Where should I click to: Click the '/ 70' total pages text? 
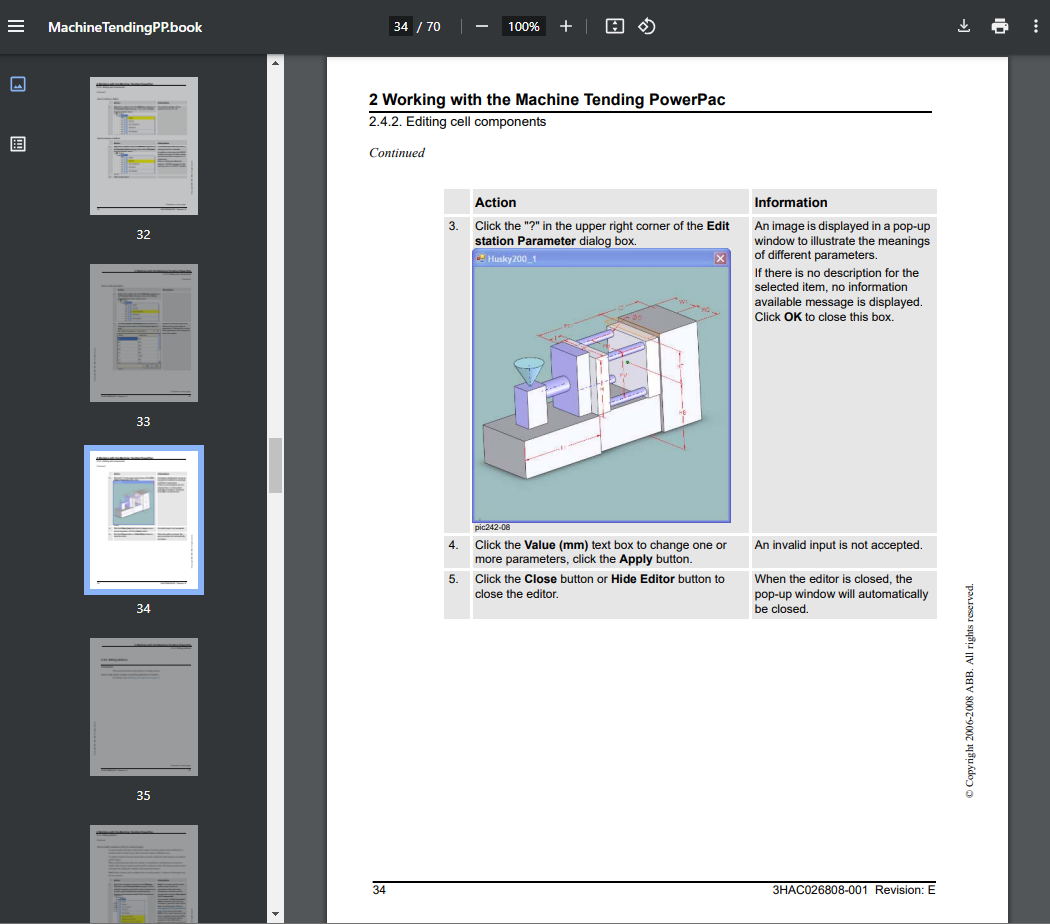(429, 27)
